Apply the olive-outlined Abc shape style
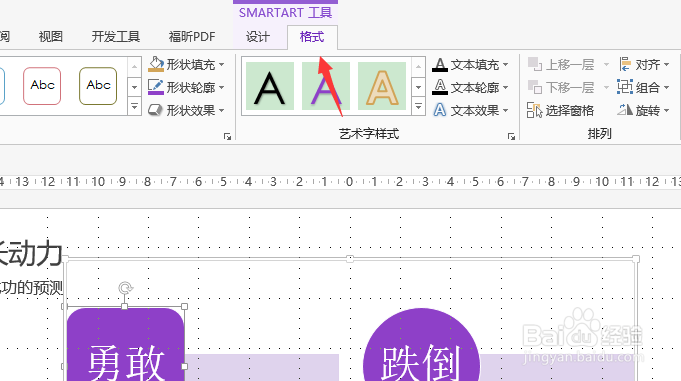Image resolution: width=681 pixels, height=381 pixels. pyautogui.click(x=98, y=86)
